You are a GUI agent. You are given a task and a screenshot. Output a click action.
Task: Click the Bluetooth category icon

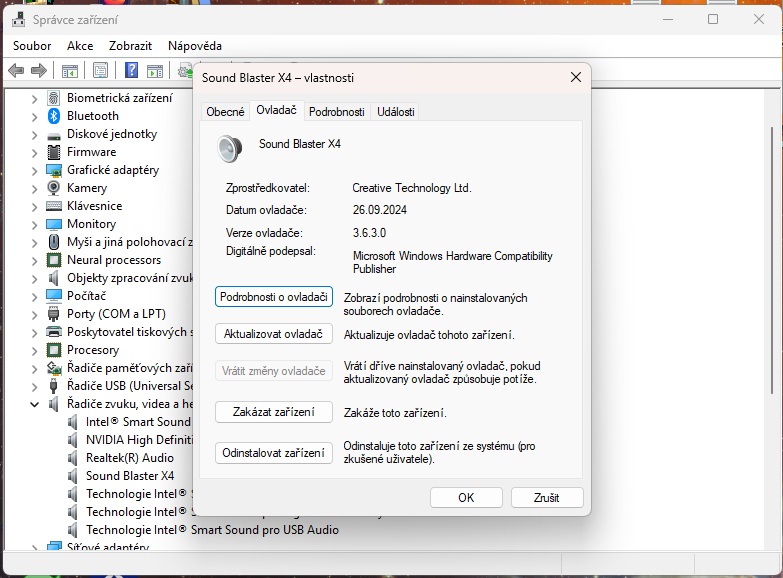coord(54,116)
